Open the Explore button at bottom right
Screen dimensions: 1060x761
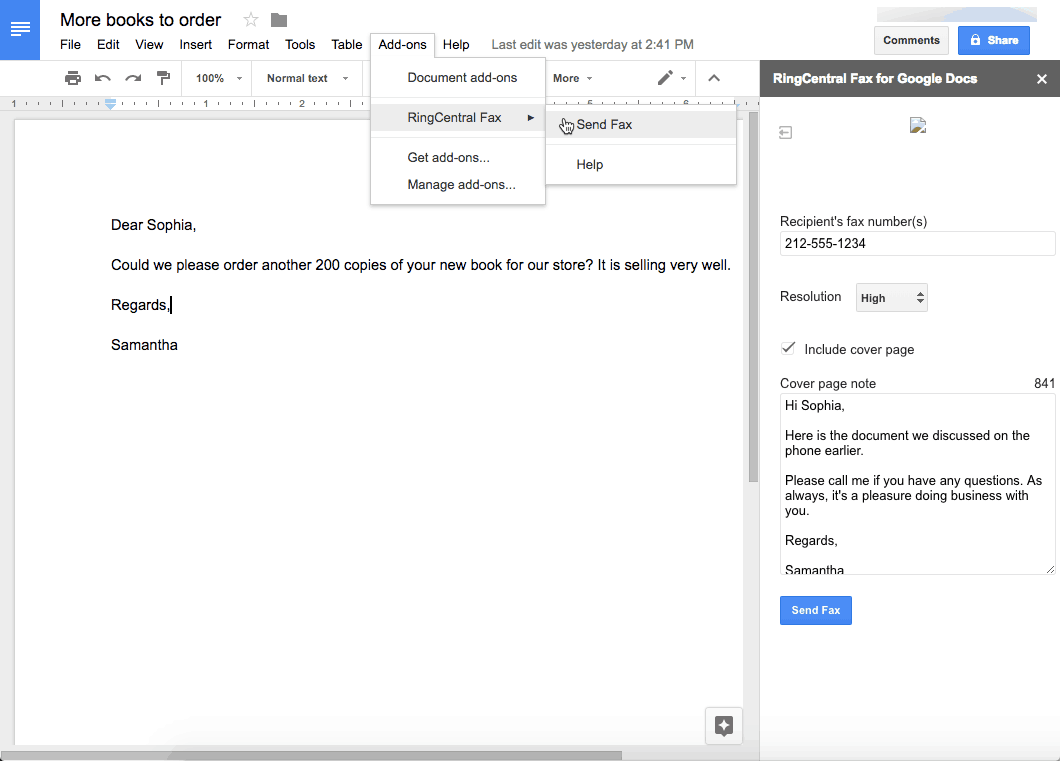[x=723, y=726]
